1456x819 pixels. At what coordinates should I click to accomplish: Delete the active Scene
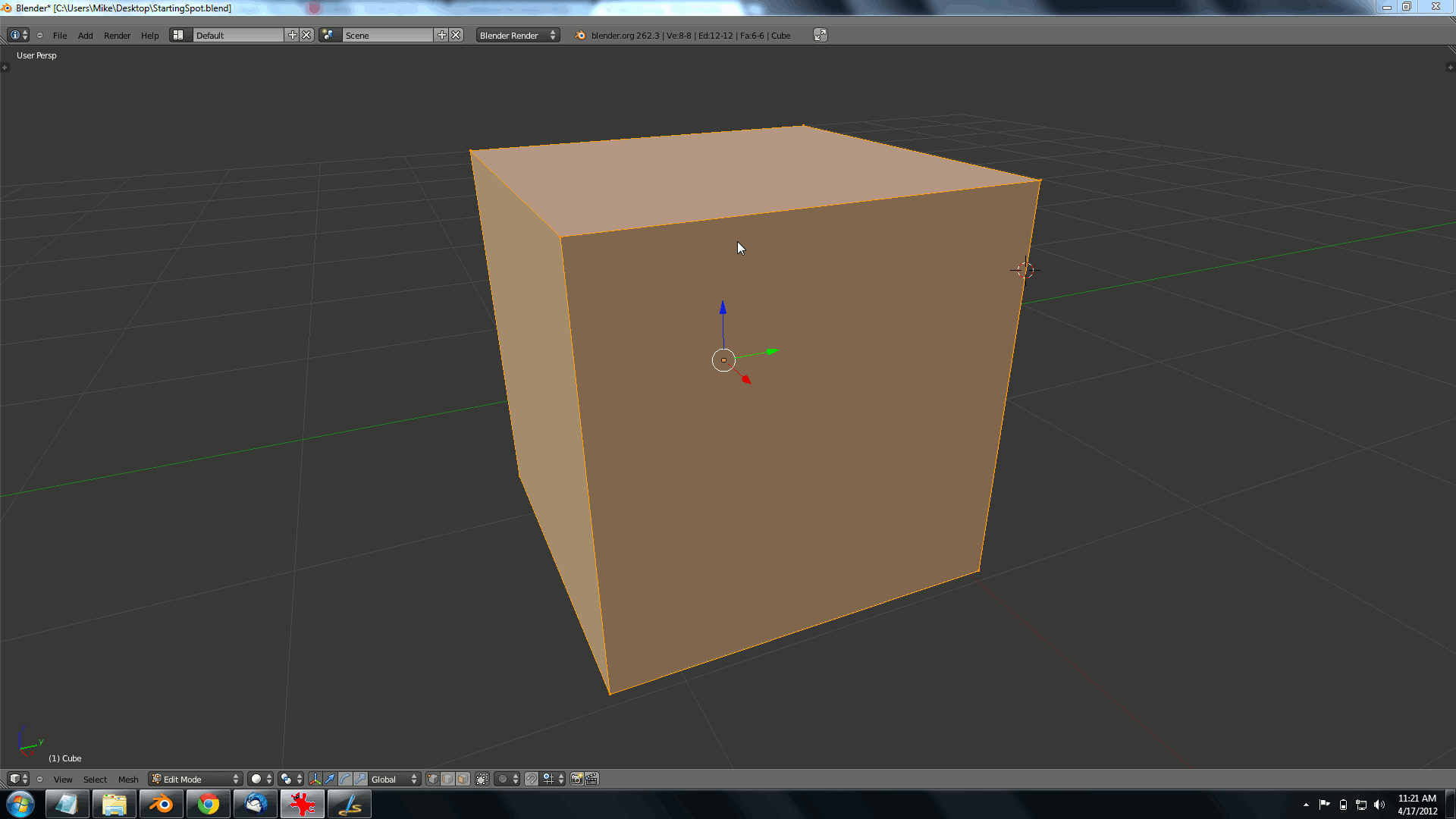[457, 36]
